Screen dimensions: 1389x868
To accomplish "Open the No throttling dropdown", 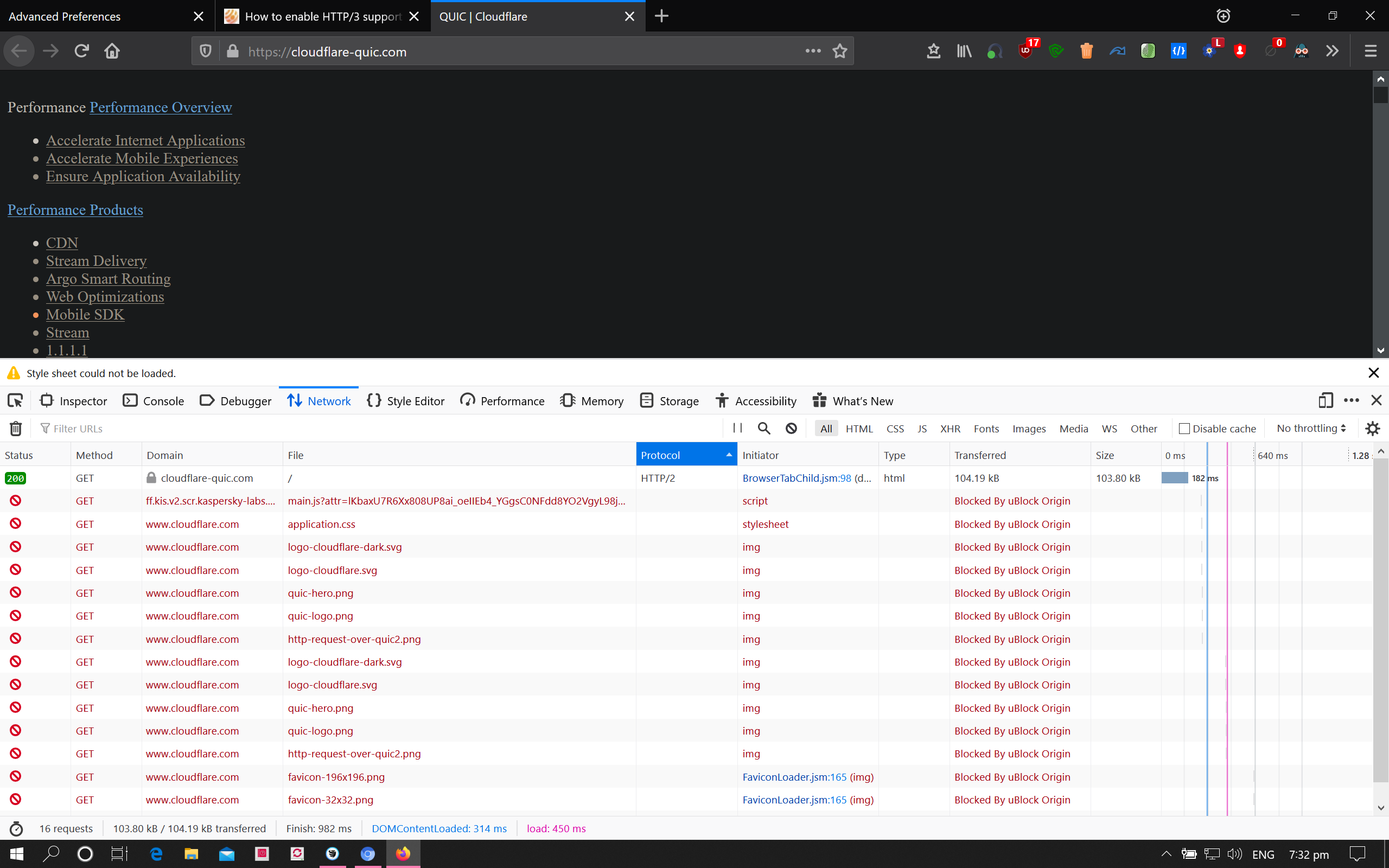I will coord(1311,428).
